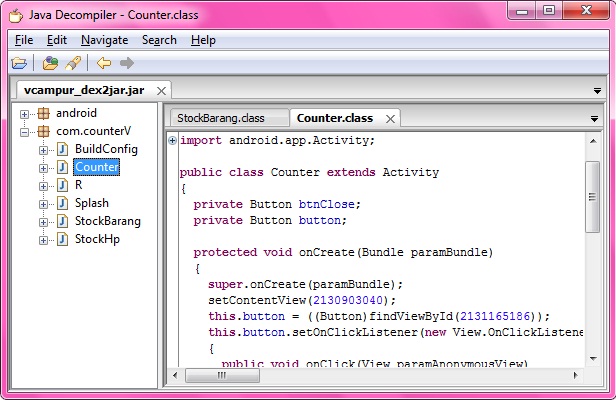Viewport: 616px width, 400px height.
Task: Expand the android package node
Action: pyautogui.click(x=24, y=114)
